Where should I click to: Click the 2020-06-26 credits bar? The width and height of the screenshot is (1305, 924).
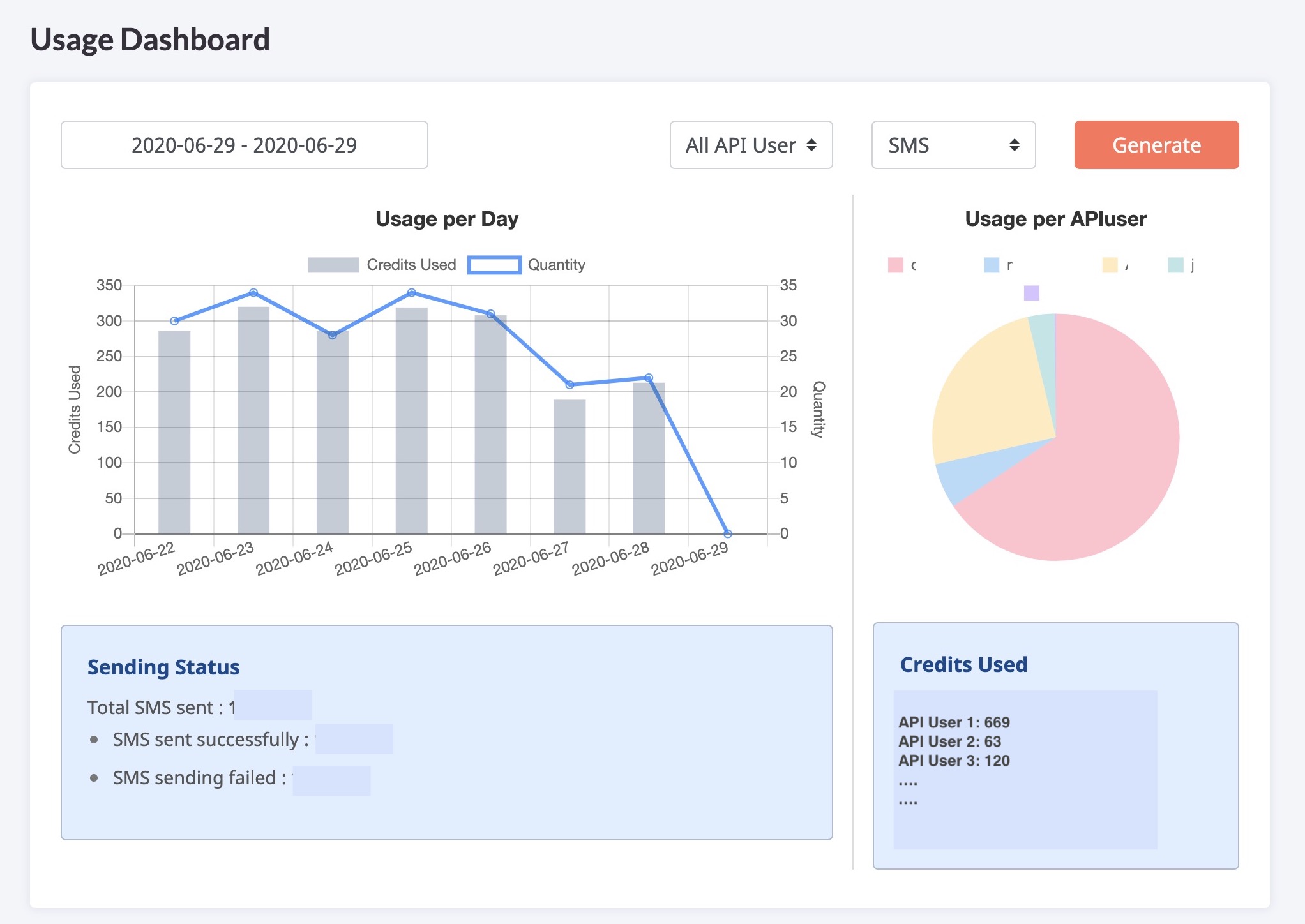pos(490,424)
